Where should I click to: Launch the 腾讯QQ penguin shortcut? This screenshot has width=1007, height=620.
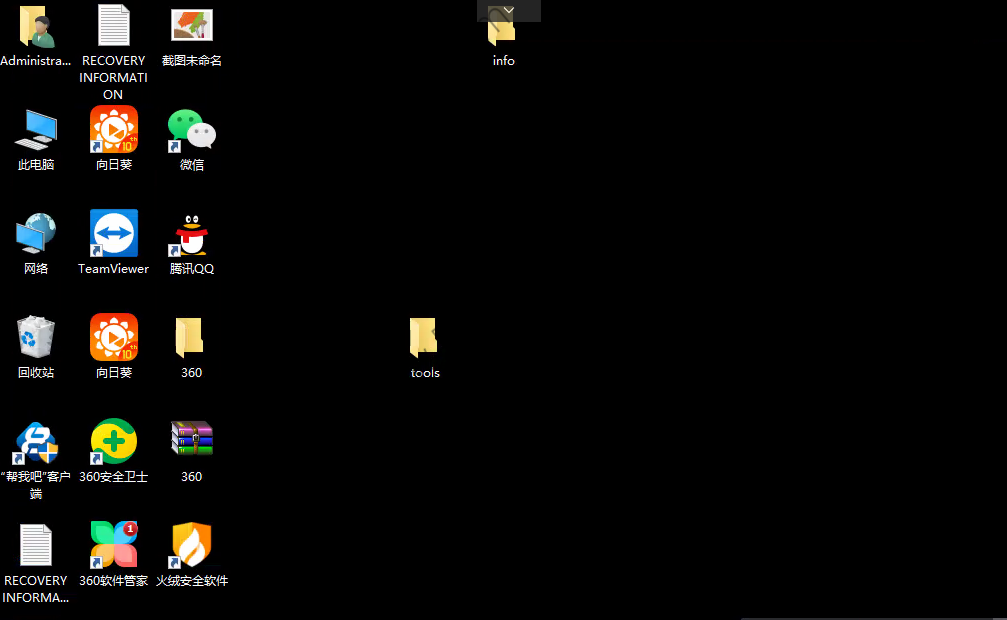[x=191, y=234]
